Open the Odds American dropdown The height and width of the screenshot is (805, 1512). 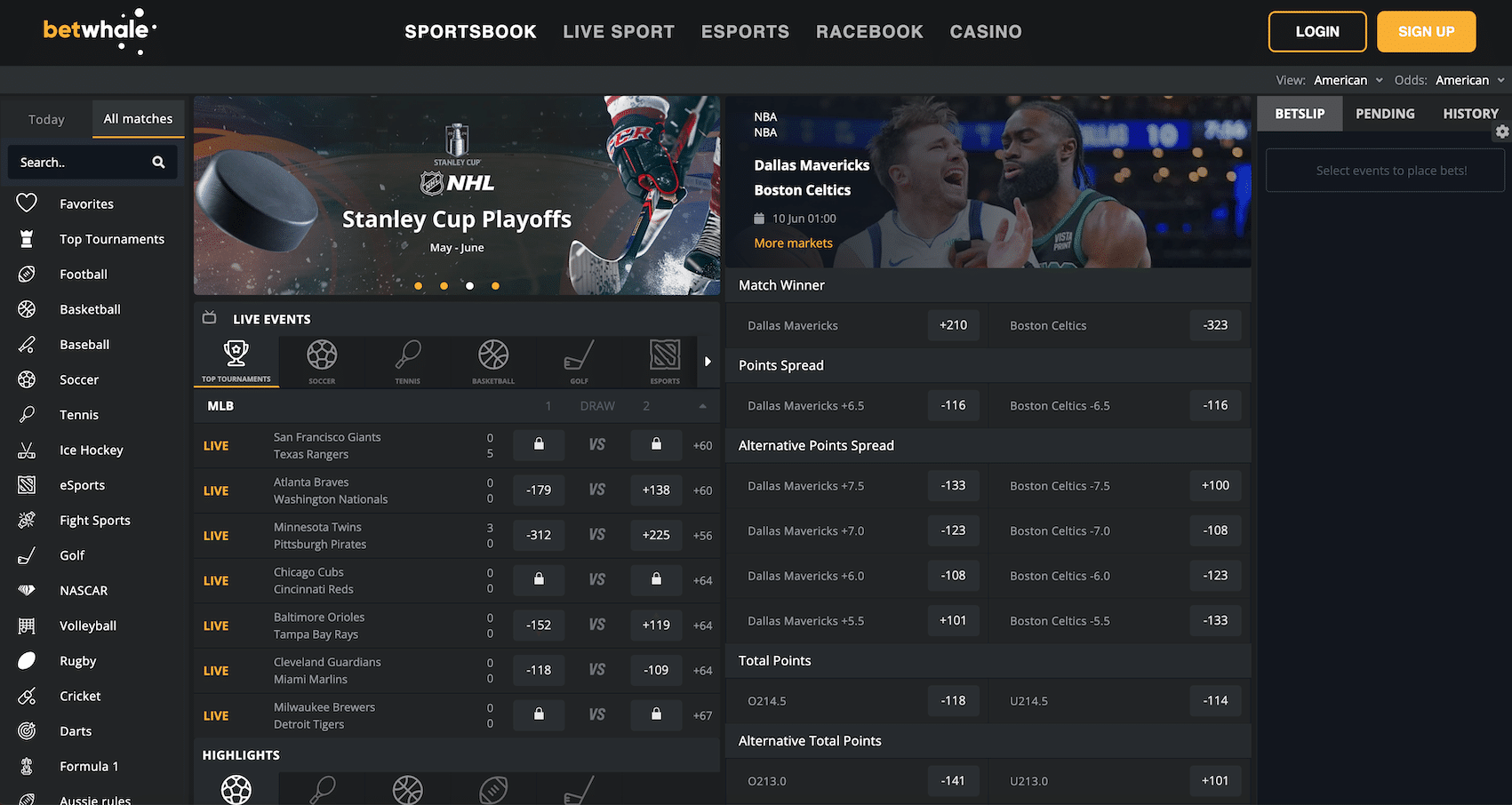(x=1469, y=80)
